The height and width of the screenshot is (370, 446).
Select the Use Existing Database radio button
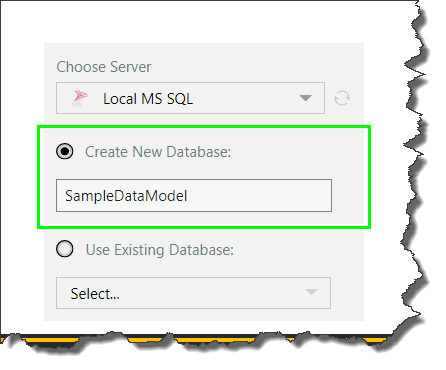[x=65, y=249]
